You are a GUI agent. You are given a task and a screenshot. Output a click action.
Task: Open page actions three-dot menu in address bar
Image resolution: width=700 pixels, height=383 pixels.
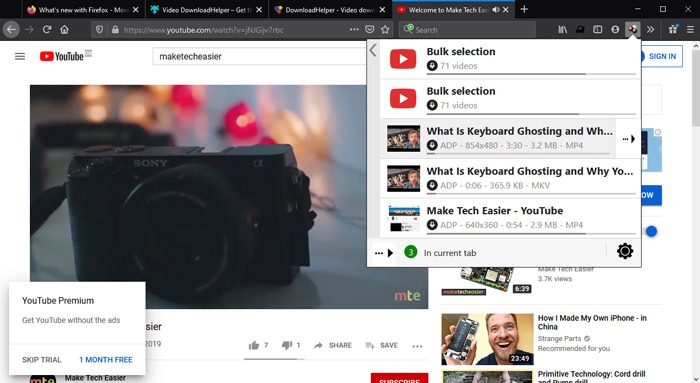click(x=354, y=29)
